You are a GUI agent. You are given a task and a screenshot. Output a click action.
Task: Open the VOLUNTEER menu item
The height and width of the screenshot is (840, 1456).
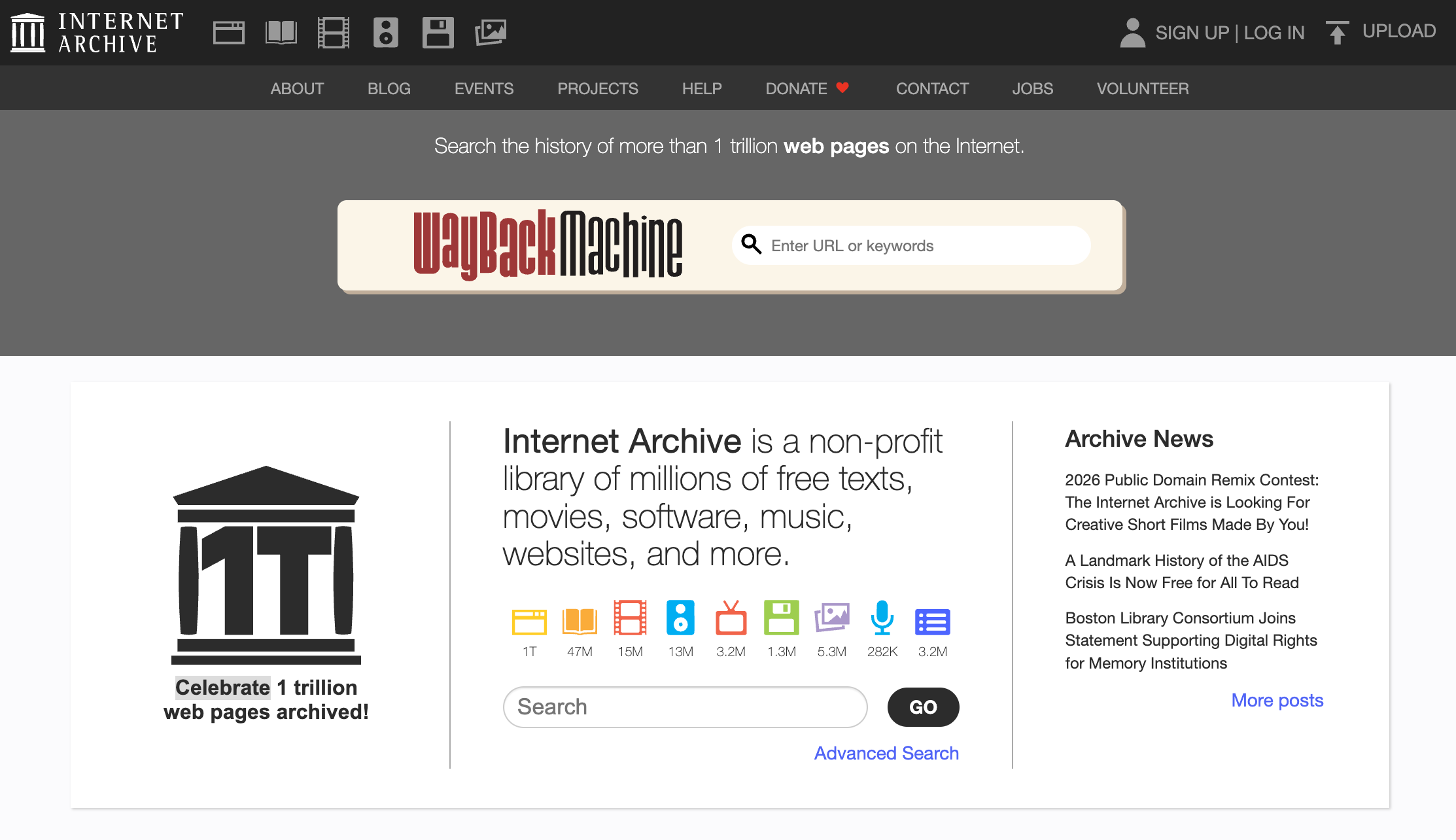[x=1143, y=88]
